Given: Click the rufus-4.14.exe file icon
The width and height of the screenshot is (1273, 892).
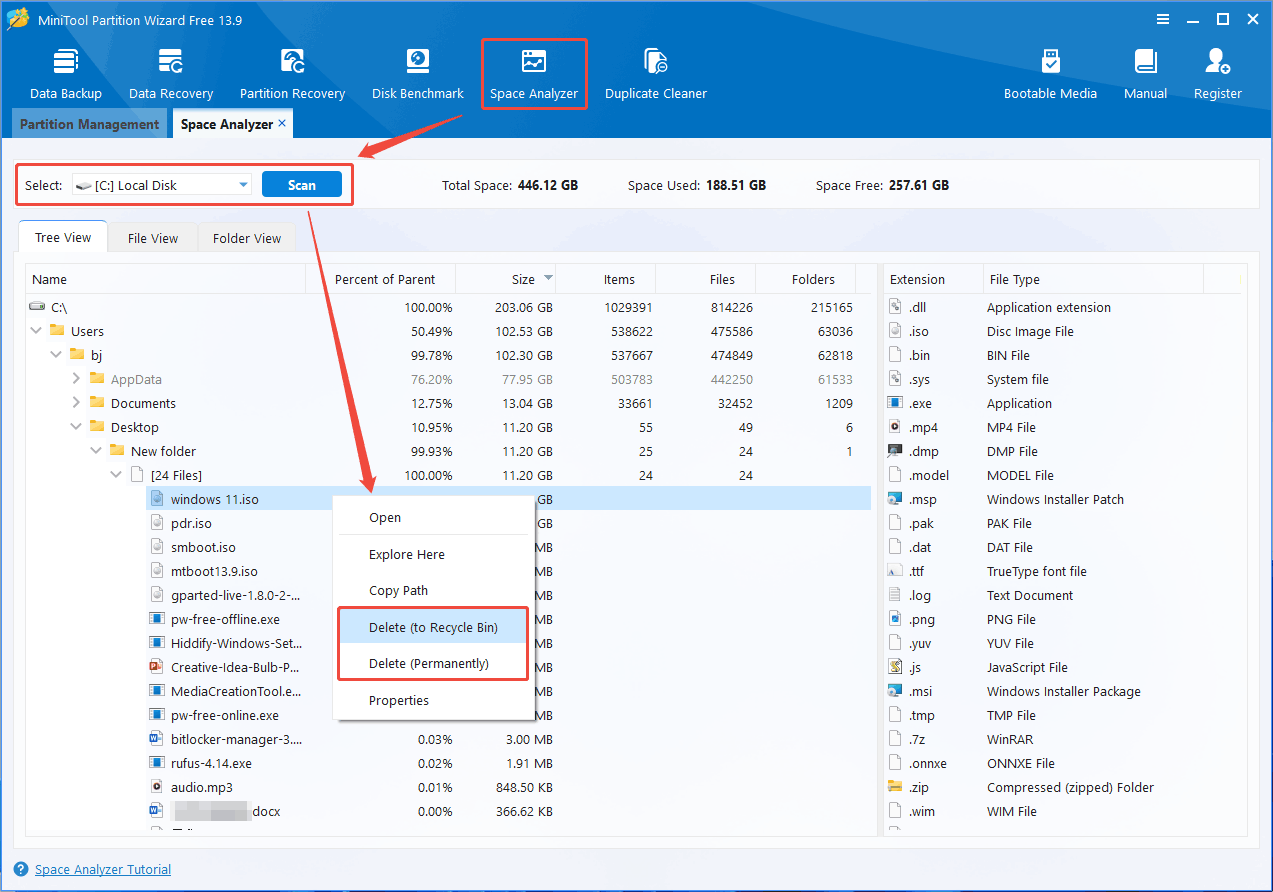Looking at the screenshot, I should pyautogui.click(x=157, y=763).
